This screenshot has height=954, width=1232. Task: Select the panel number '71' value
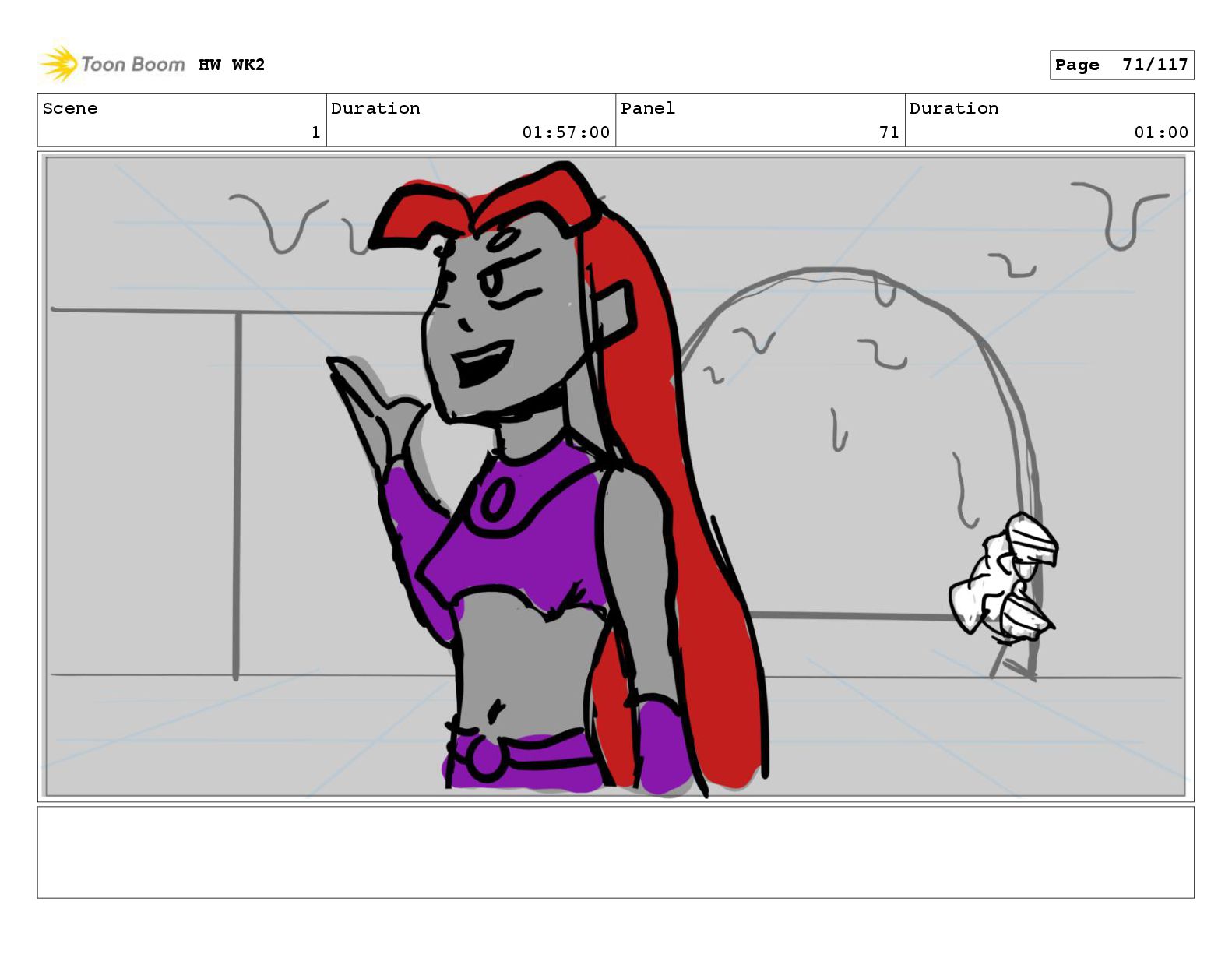[x=889, y=132]
